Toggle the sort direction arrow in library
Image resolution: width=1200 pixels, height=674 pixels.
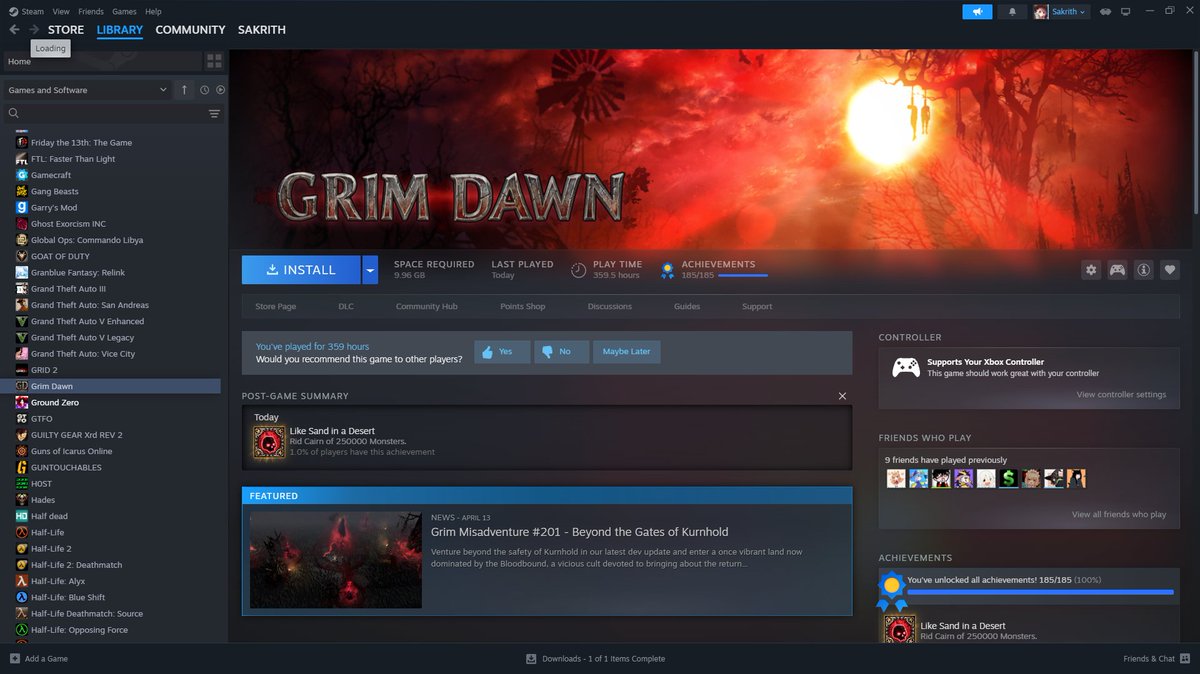[184, 90]
